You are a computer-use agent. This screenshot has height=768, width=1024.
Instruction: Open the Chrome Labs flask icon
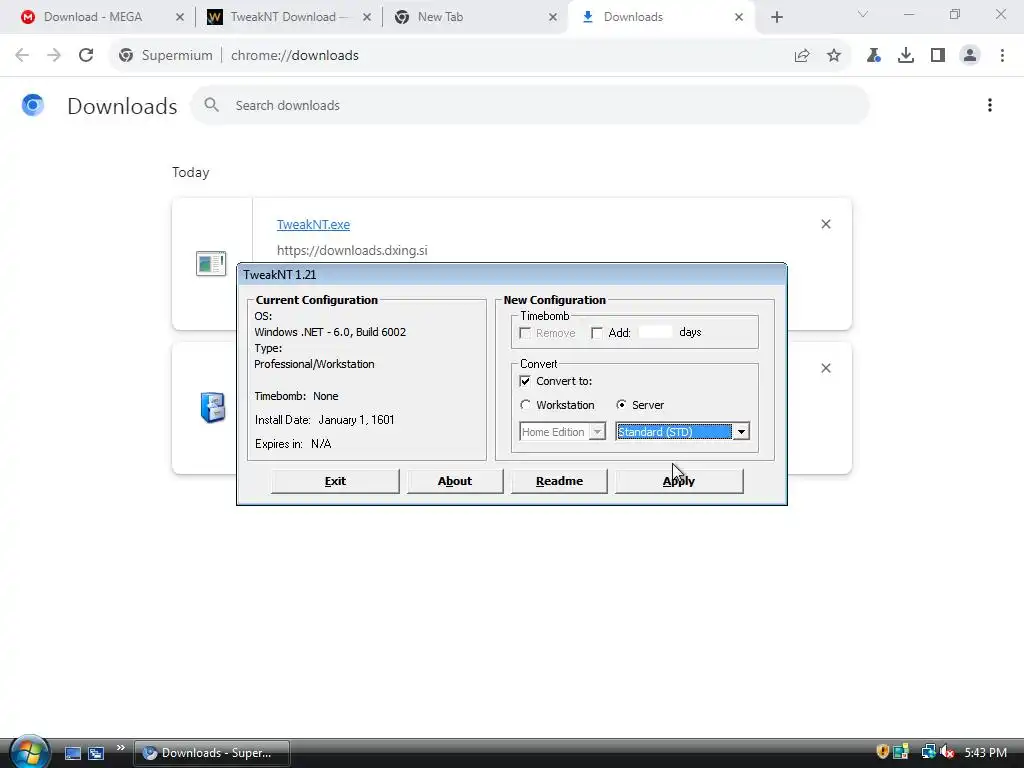pos(874,56)
